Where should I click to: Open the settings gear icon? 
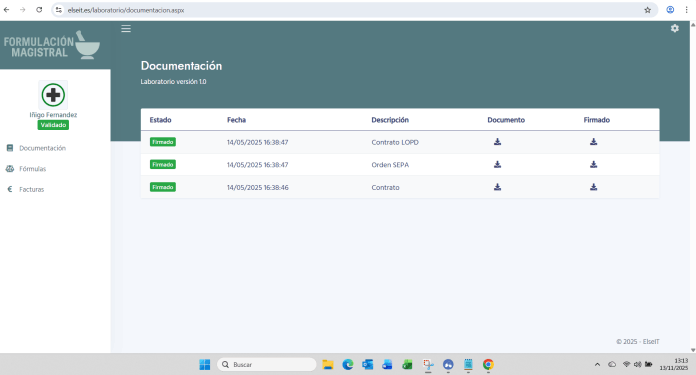coord(675,28)
